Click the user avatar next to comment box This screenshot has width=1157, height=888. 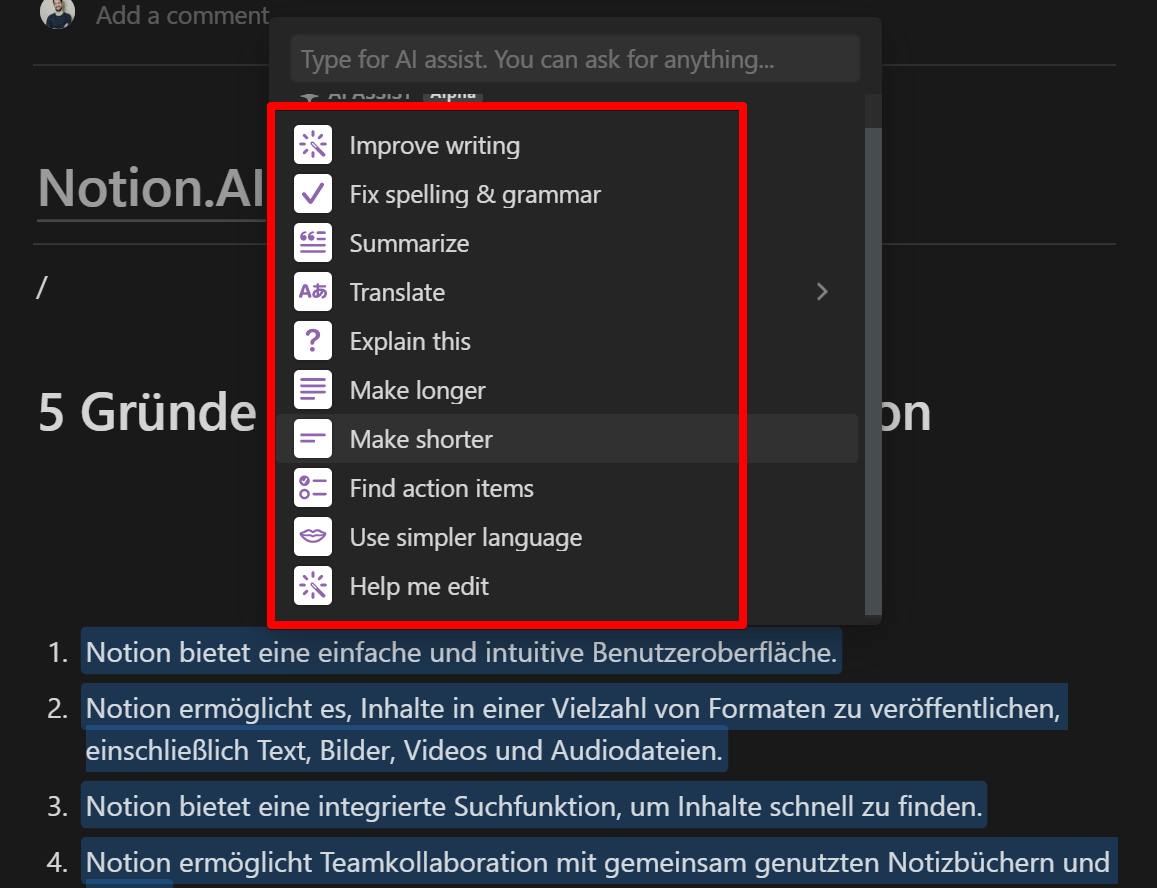tap(57, 14)
